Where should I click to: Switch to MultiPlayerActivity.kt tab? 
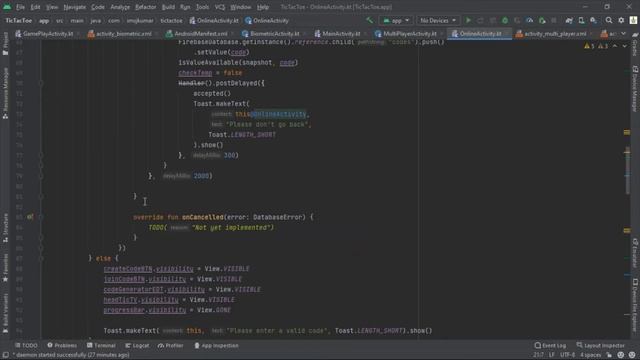click(406, 34)
